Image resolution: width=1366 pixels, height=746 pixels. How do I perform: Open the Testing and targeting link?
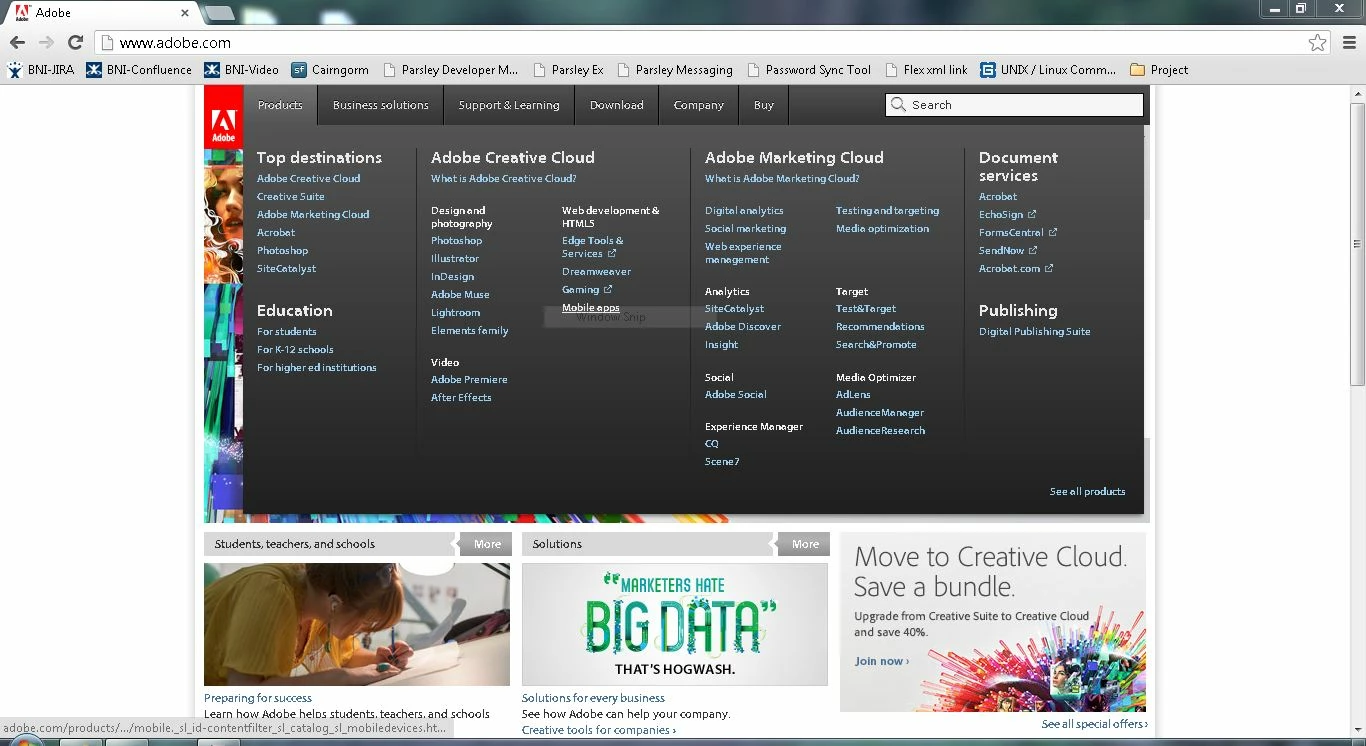click(x=887, y=211)
